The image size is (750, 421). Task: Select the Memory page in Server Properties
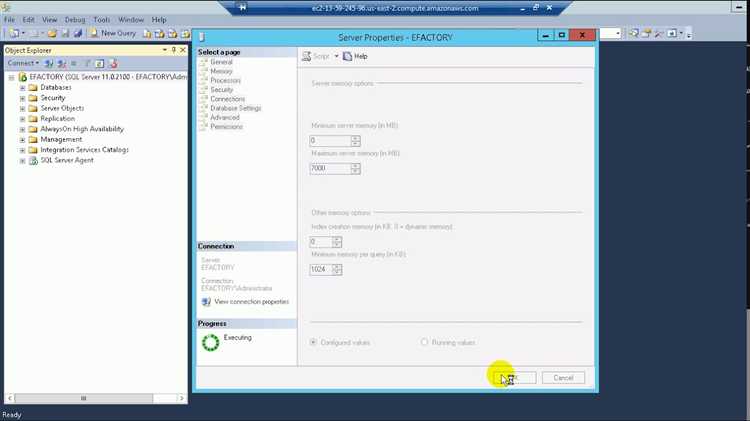click(x=221, y=71)
